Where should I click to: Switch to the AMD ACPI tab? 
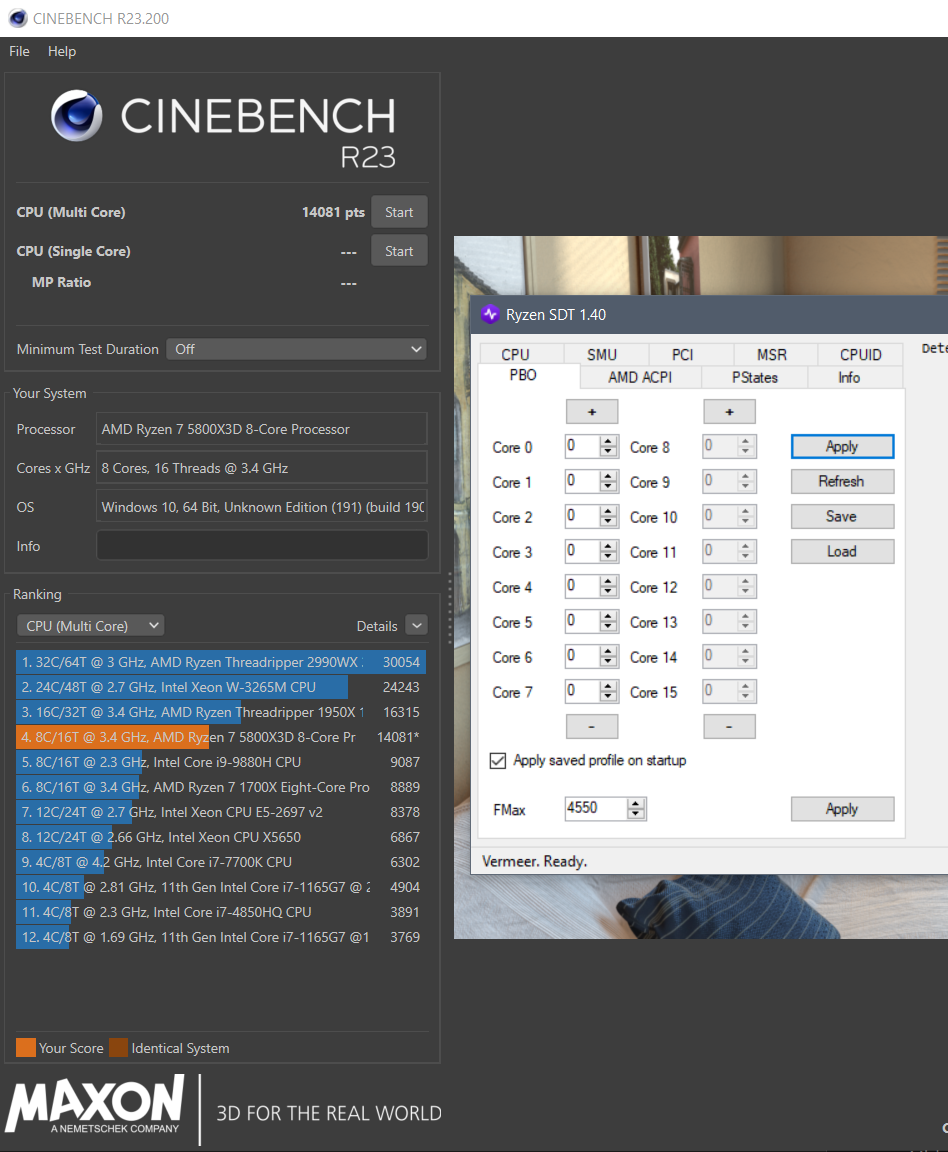(640, 377)
